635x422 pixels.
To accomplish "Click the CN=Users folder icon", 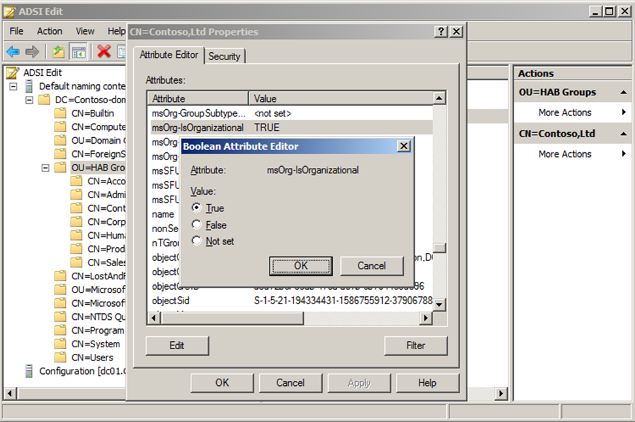I will tap(60, 357).
